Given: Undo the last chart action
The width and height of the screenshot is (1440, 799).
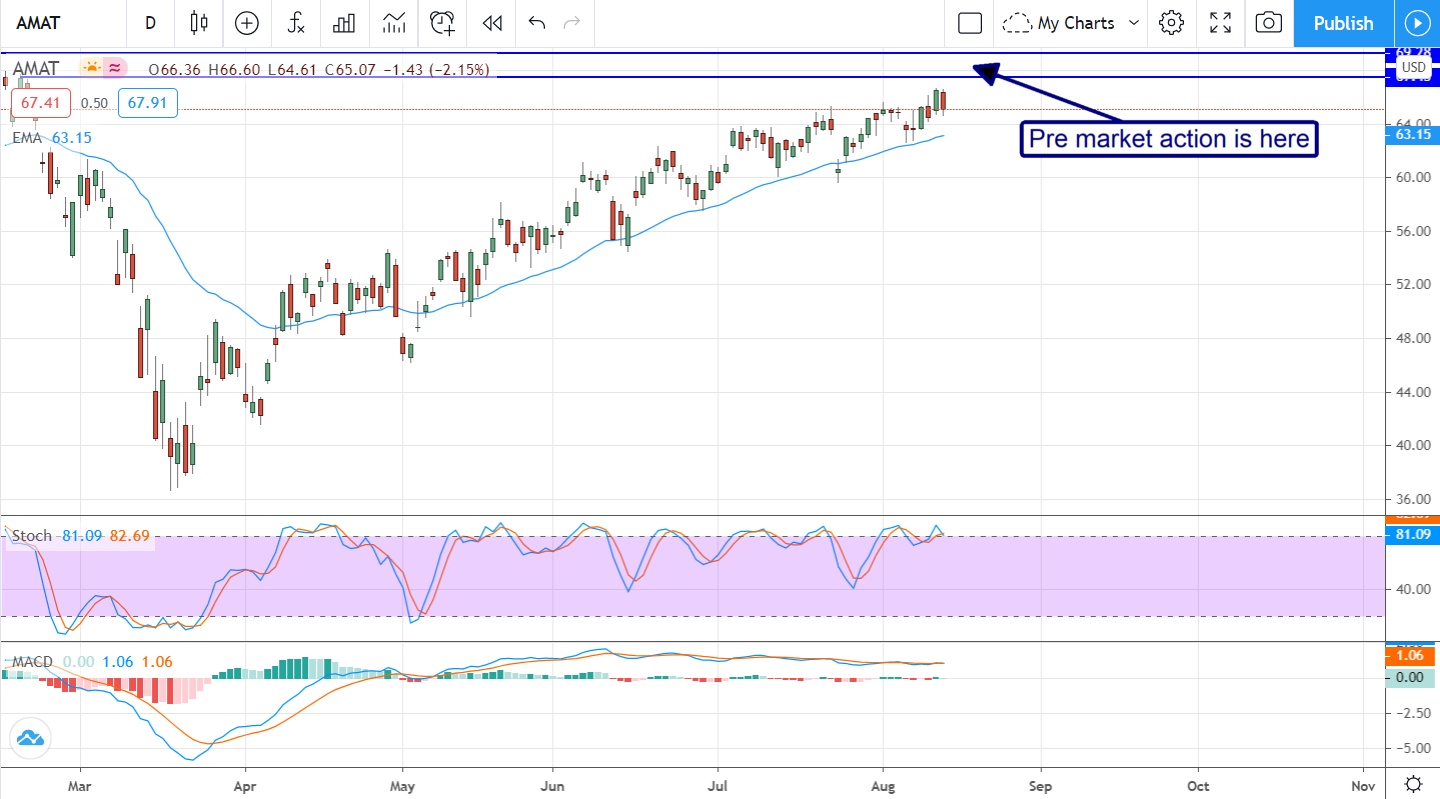Looking at the screenshot, I should (x=537, y=23).
